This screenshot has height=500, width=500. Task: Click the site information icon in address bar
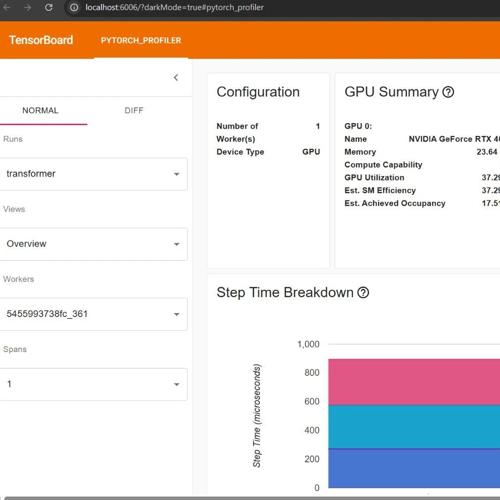(x=74, y=7)
